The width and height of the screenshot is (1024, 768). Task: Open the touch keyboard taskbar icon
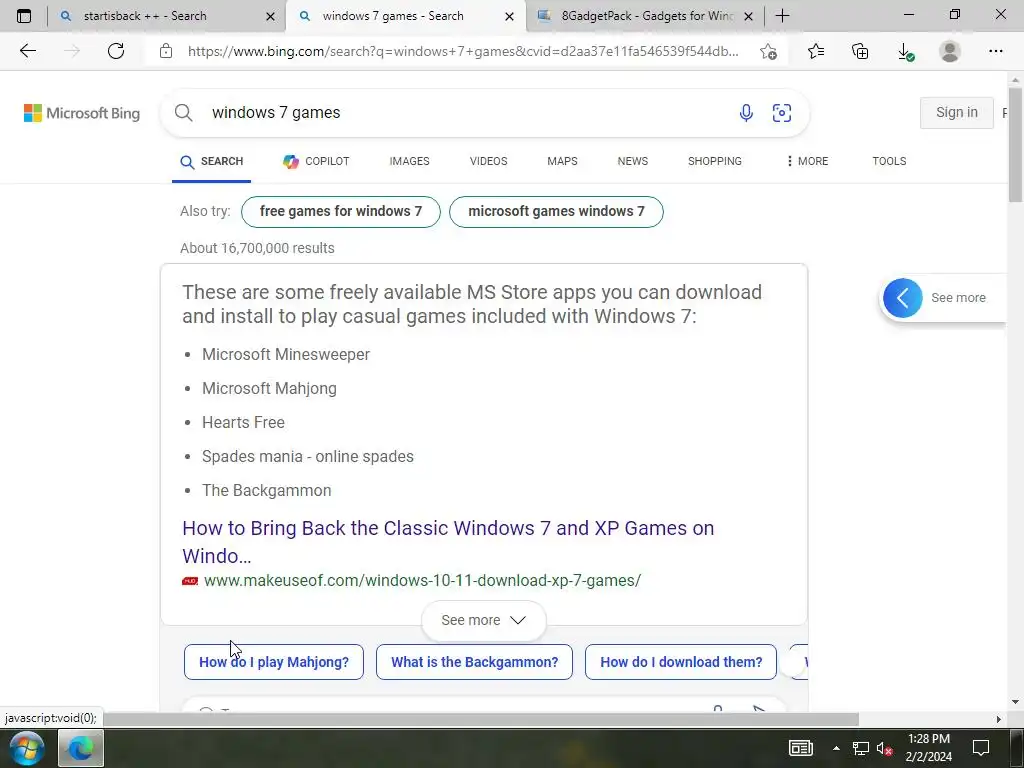801,748
